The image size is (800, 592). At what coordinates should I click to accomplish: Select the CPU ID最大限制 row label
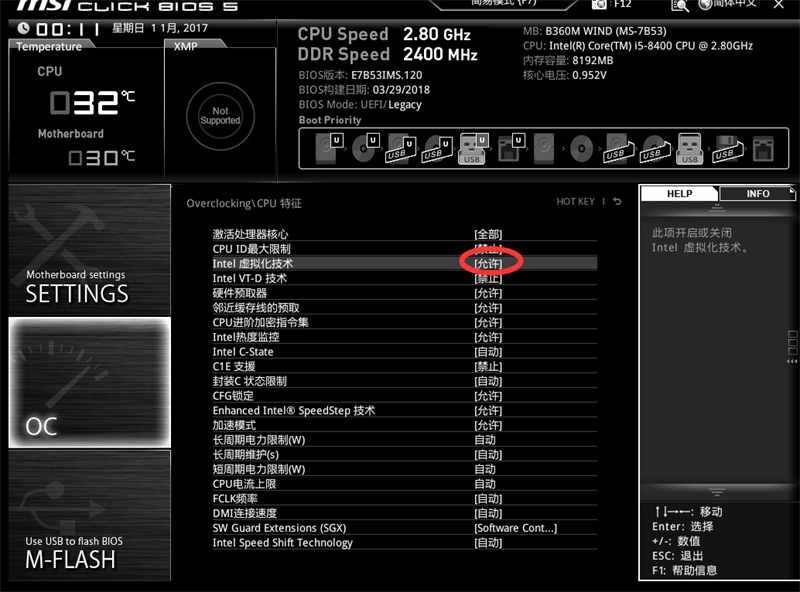[x=252, y=249]
